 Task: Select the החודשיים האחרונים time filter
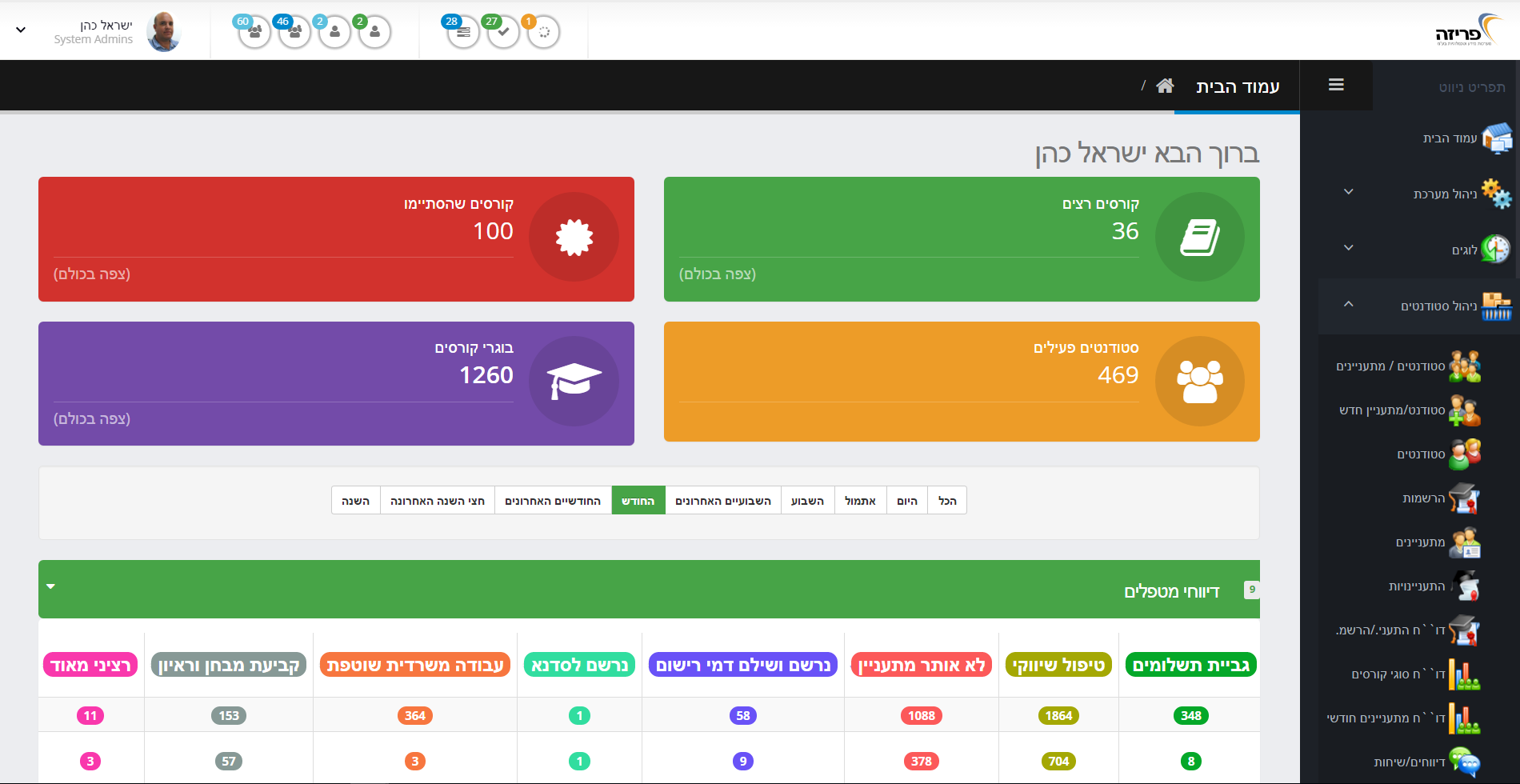pos(553,501)
